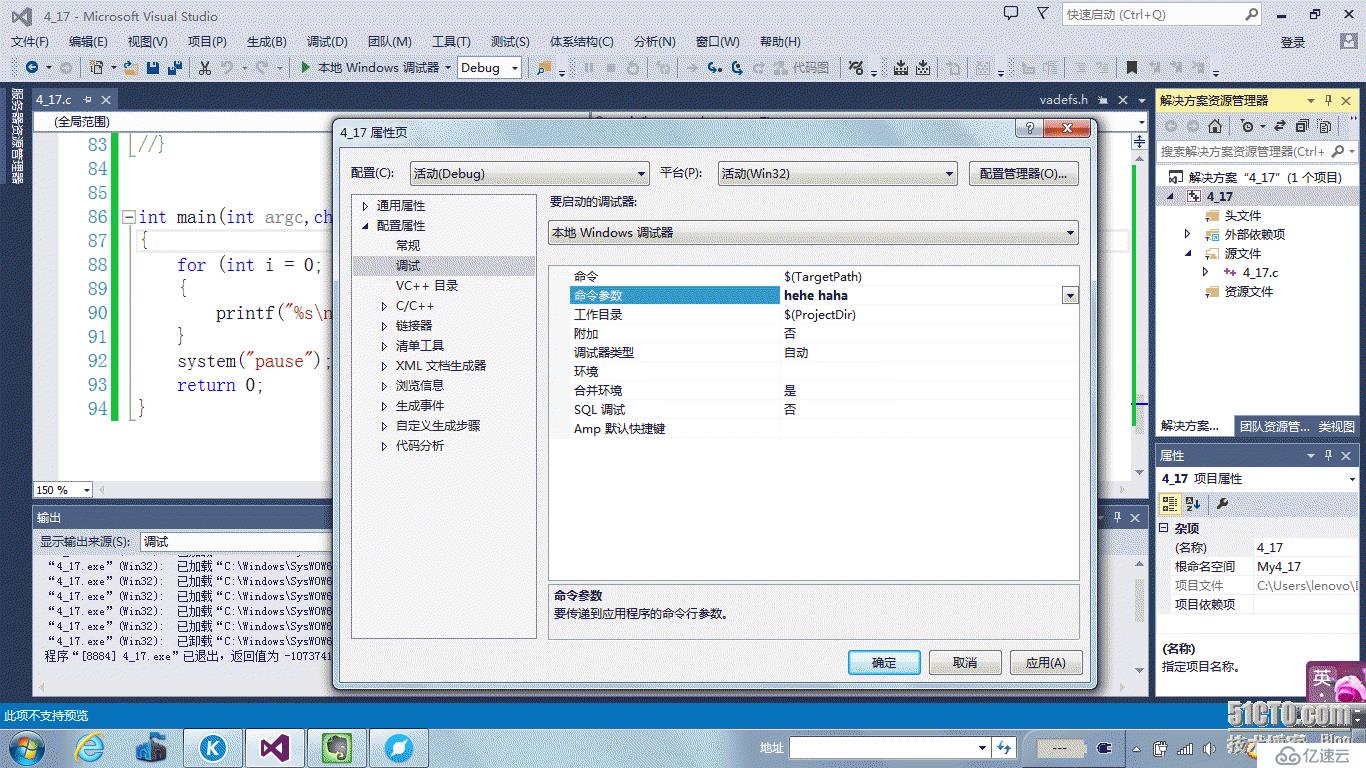Image resolution: width=1366 pixels, height=768 pixels.
Task: Click Categorized icon in Properties panel
Action: click(1171, 504)
